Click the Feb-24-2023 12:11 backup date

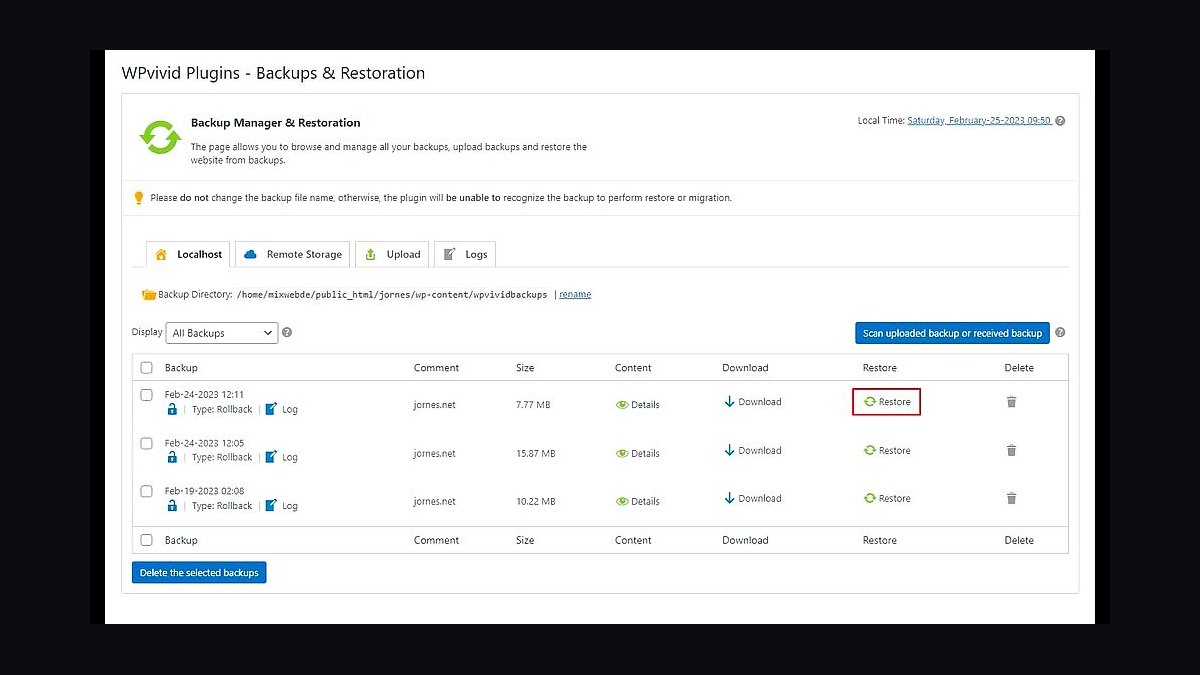(204, 395)
